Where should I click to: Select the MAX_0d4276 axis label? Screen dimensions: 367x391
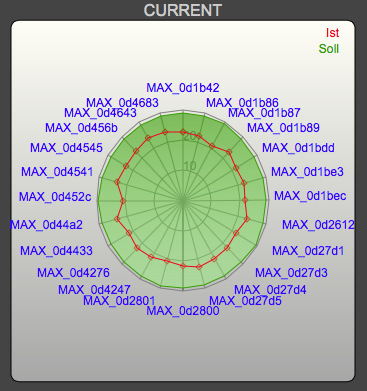(73, 273)
